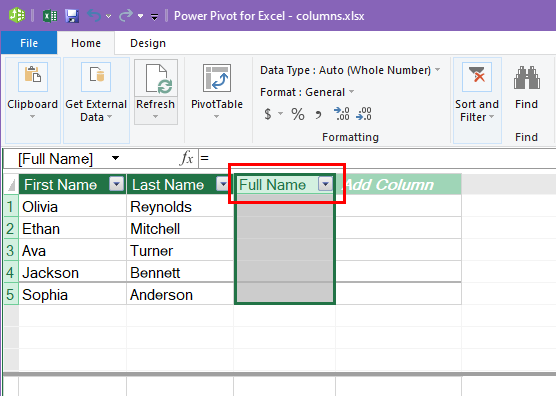
Task: Select the Last Name column header
Action: (179, 184)
